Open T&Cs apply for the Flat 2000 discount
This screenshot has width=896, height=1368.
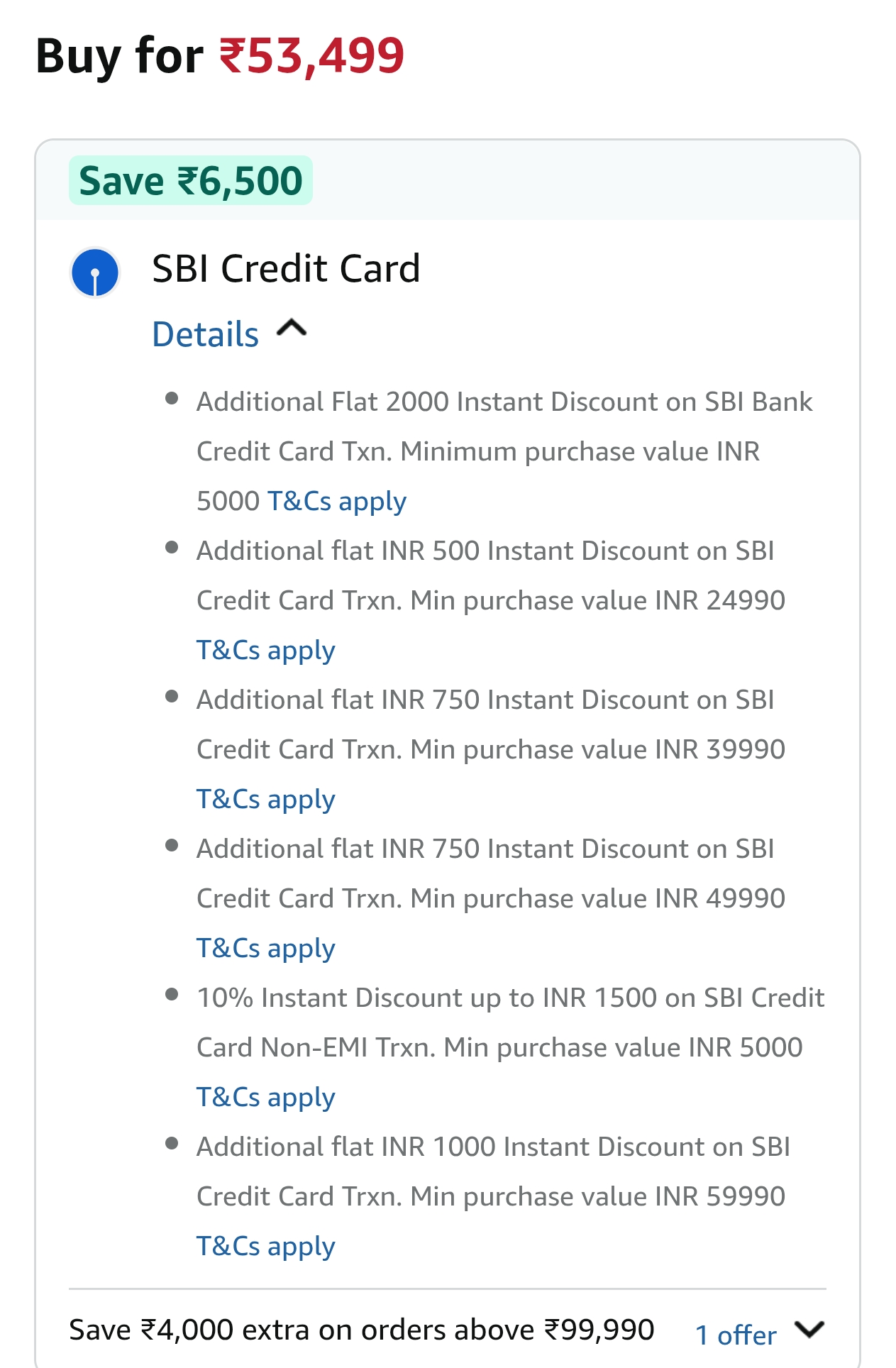pos(337,501)
